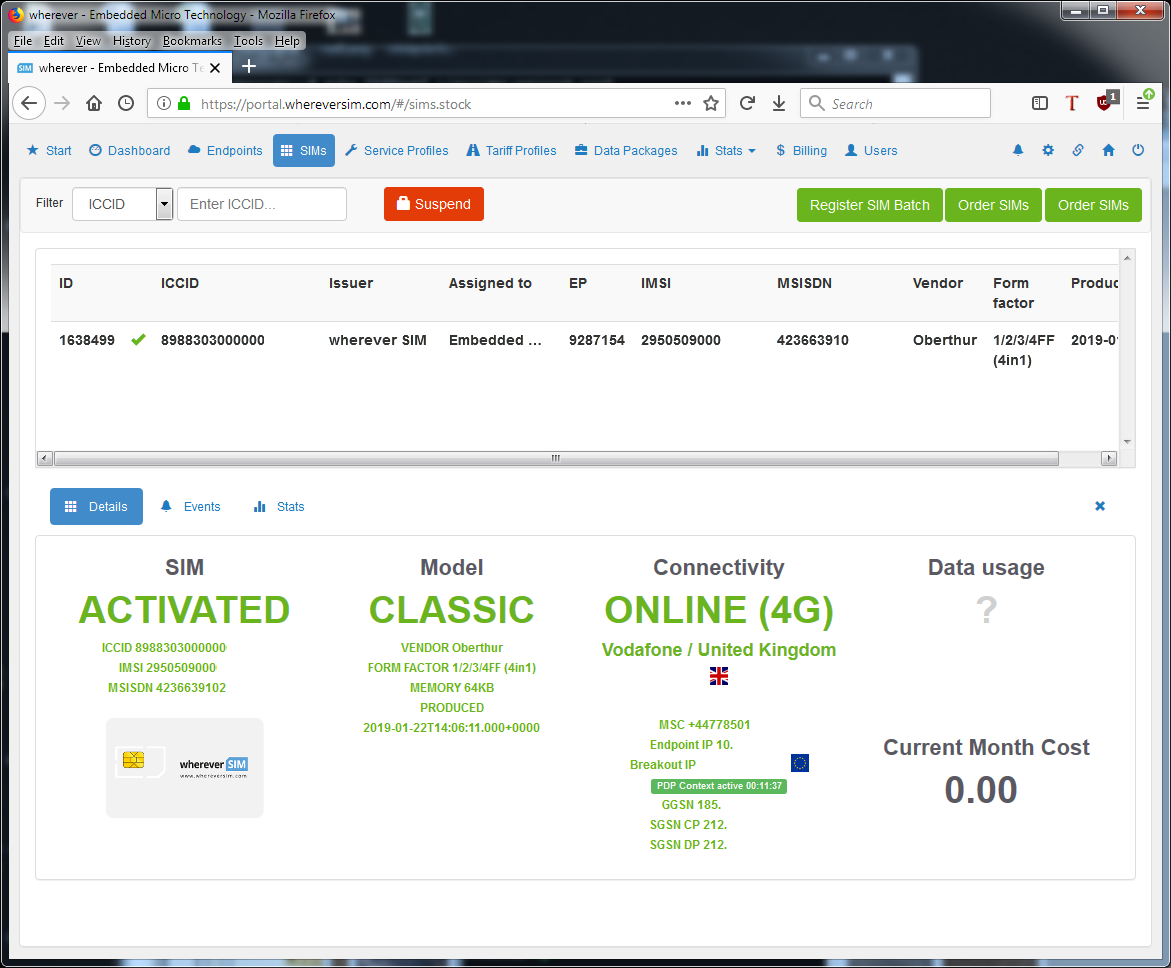This screenshot has height=968, width=1171.
Task: Click the EU flag icon
Action: click(800, 763)
